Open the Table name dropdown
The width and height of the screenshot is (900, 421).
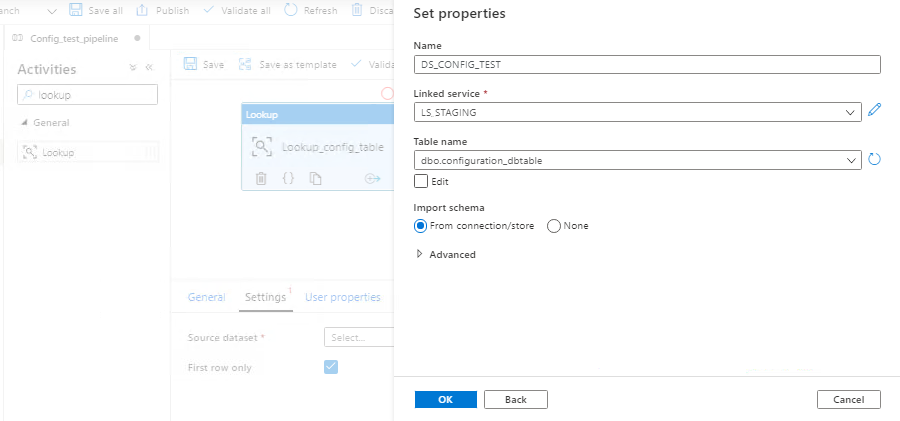coord(851,160)
